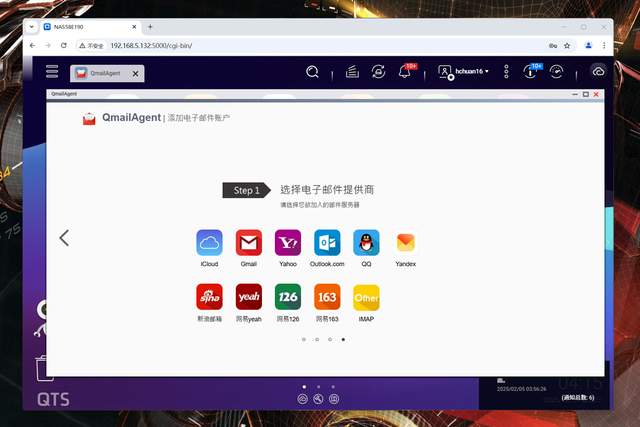Bookmark this page with the star
This screenshot has height=427, width=640.
pos(567,45)
